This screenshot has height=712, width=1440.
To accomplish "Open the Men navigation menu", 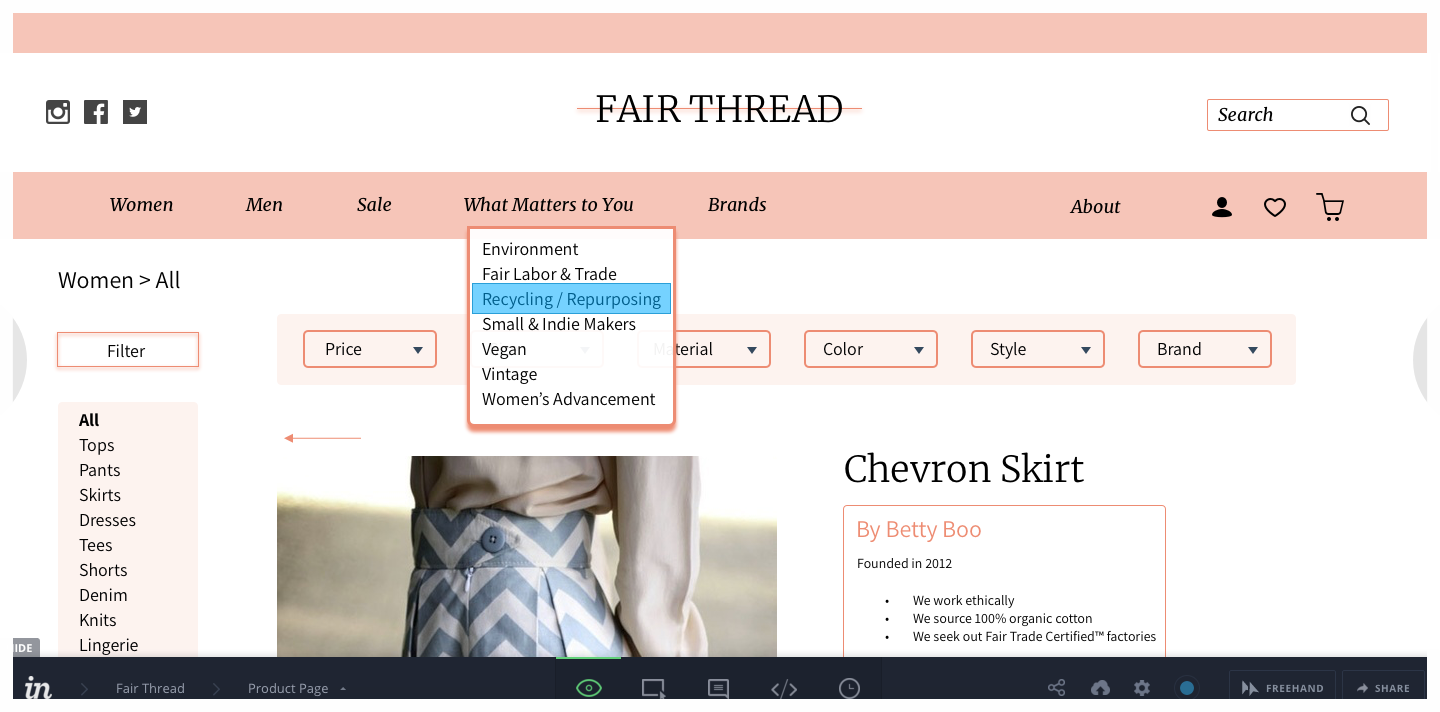I will click(x=264, y=205).
